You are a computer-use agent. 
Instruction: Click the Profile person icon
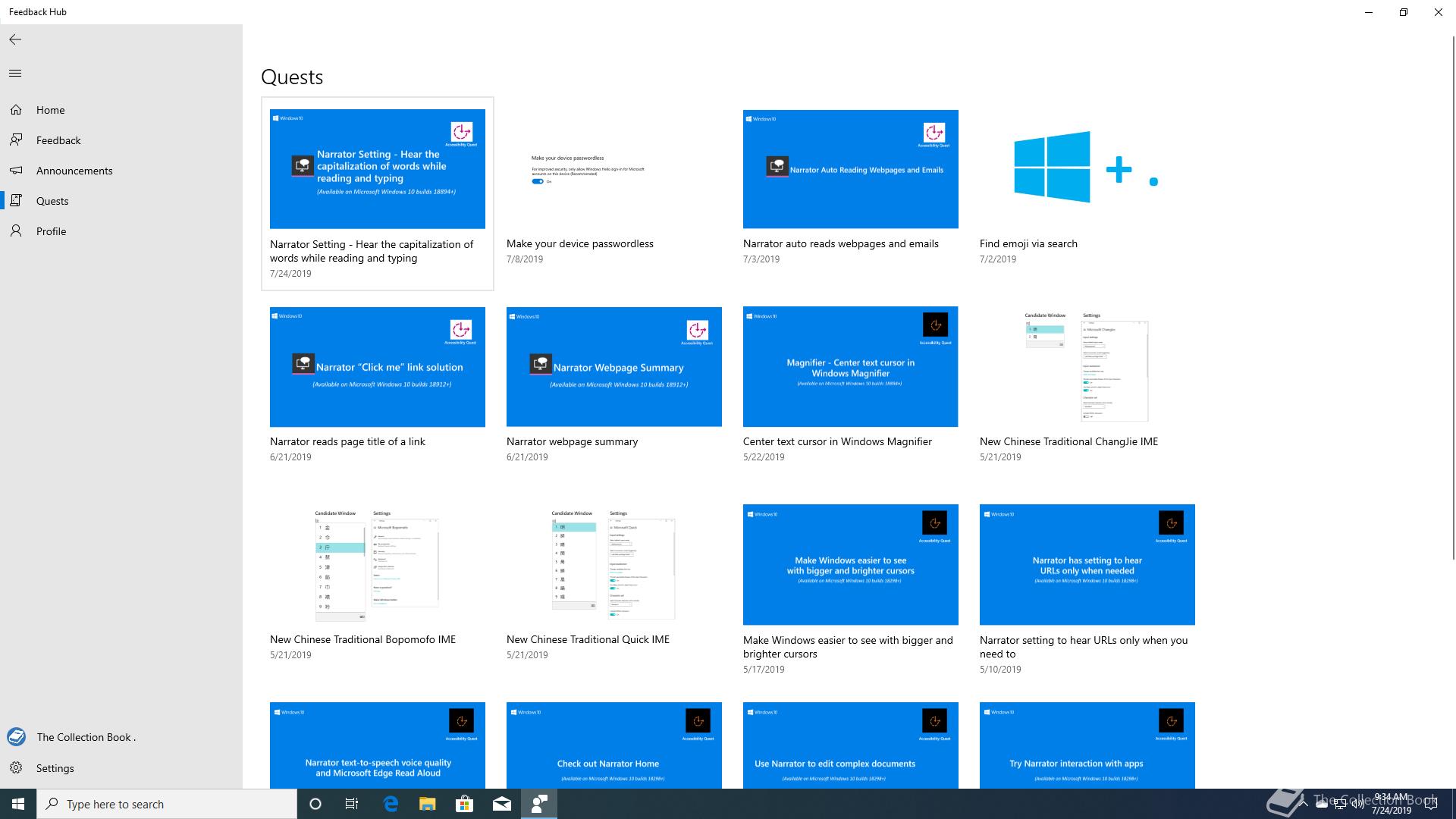16,231
